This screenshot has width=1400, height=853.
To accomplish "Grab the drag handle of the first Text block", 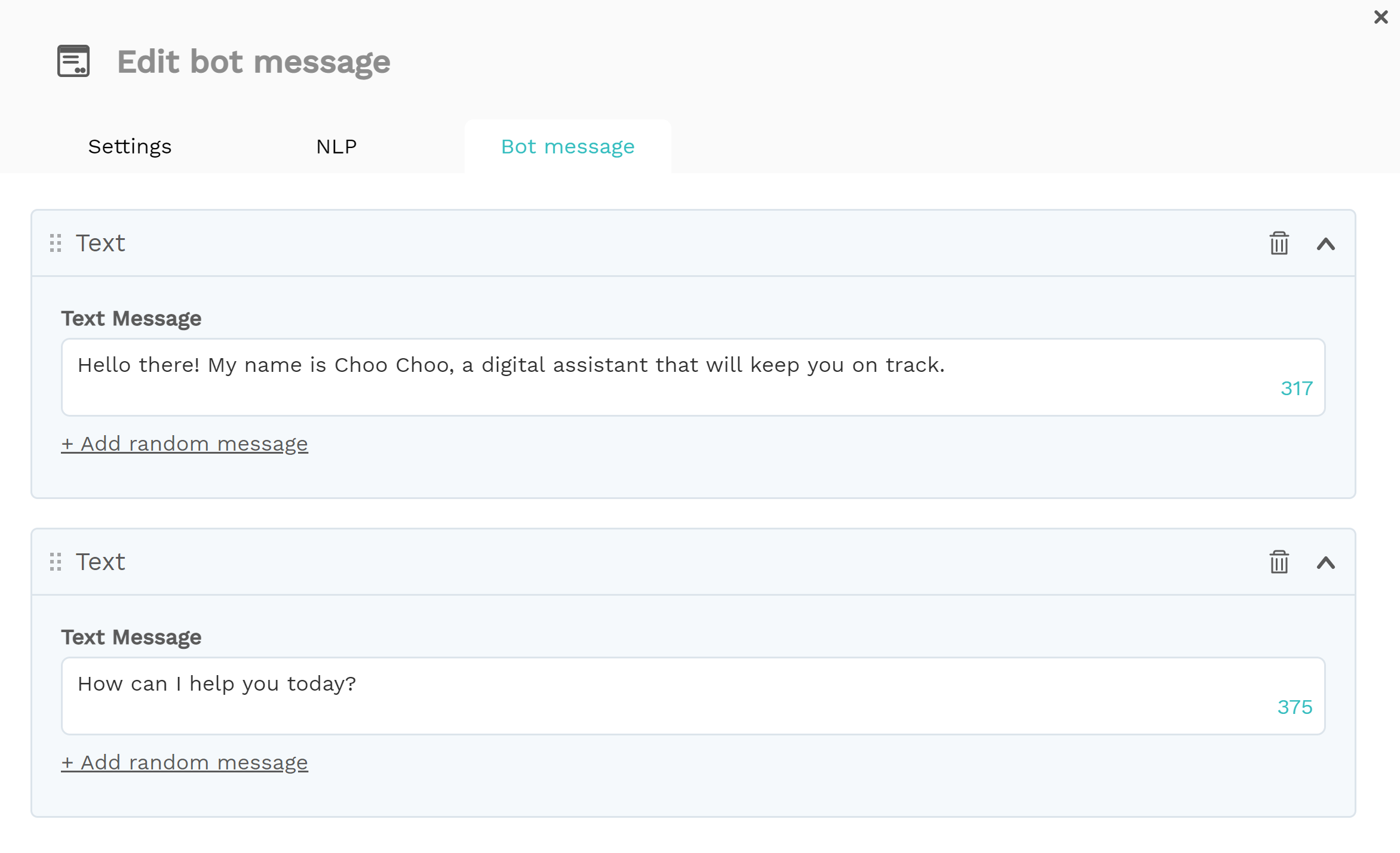I will [x=56, y=243].
